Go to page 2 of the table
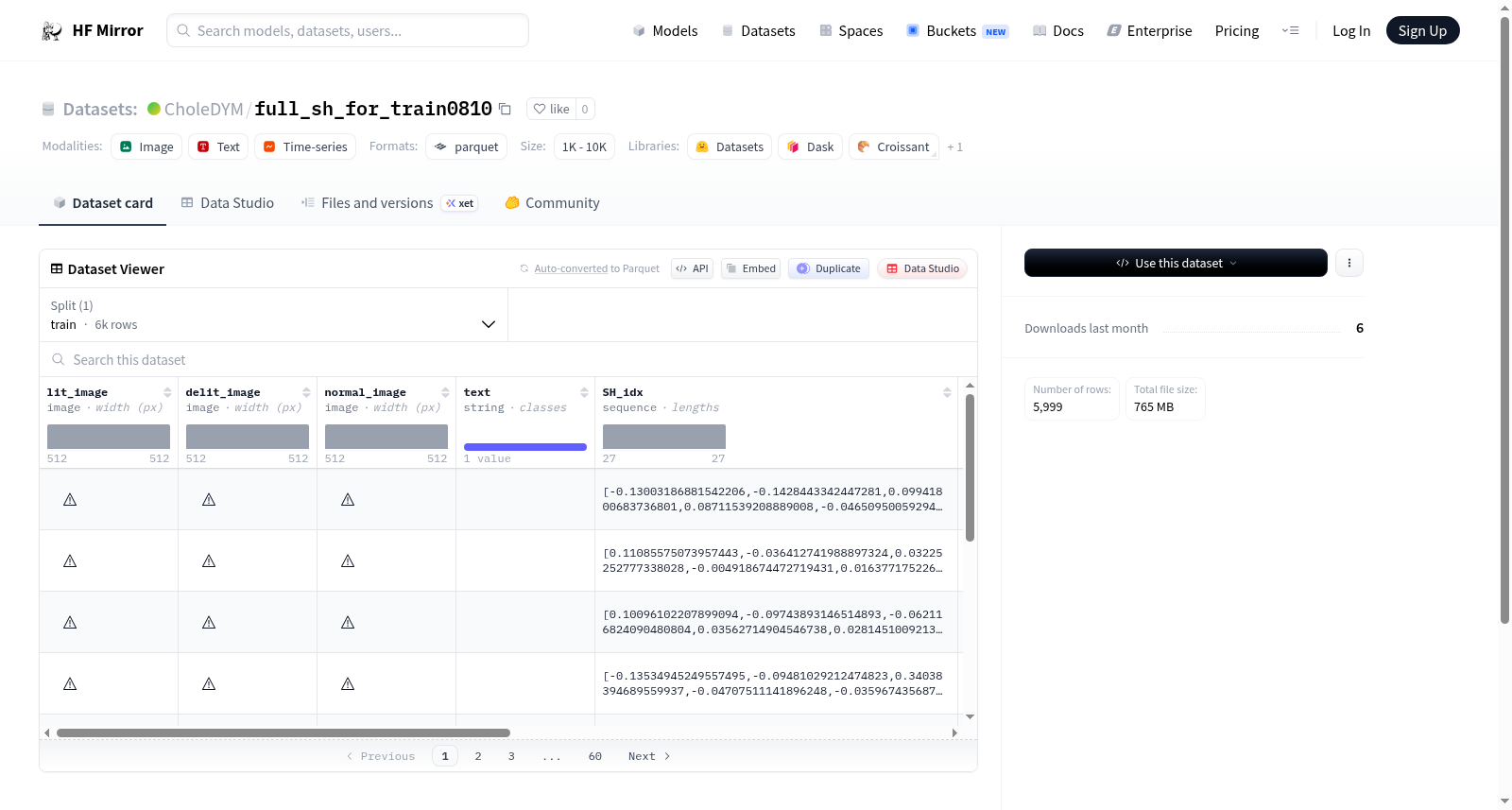 [478, 756]
